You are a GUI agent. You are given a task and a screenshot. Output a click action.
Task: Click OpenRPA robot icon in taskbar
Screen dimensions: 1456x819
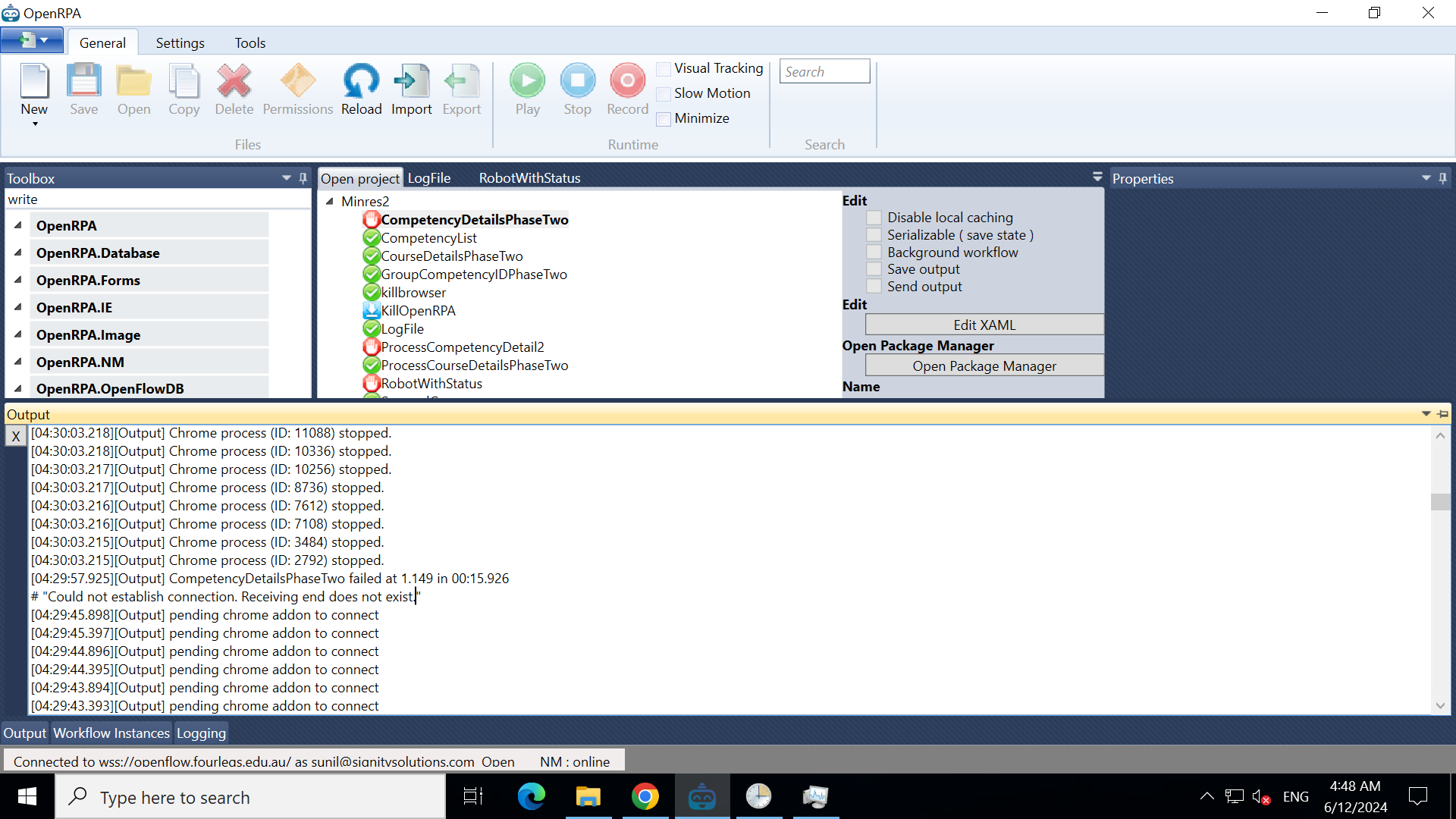pos(701,796)
